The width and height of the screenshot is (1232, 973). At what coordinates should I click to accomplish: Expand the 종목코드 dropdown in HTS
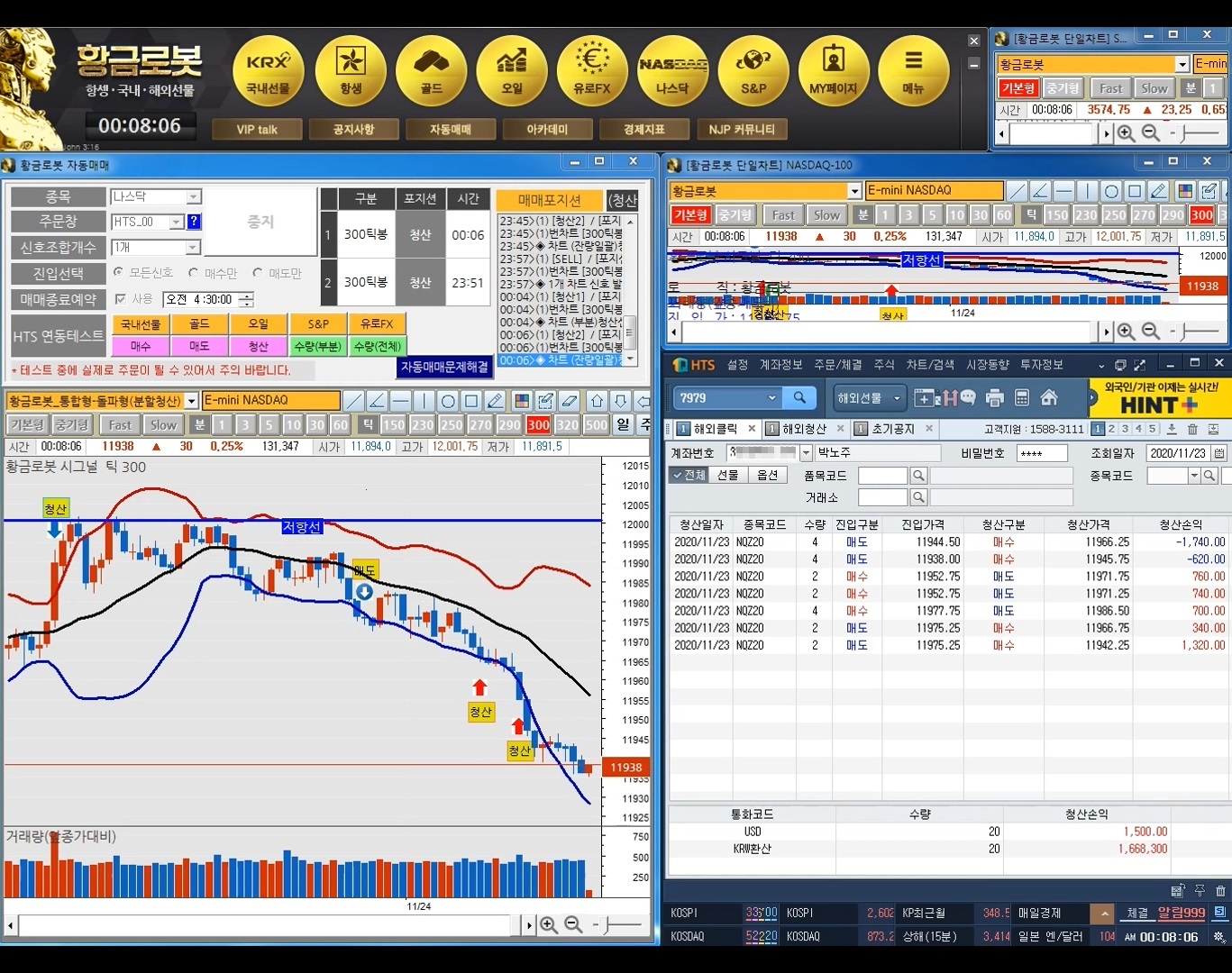pos(1194,476)
